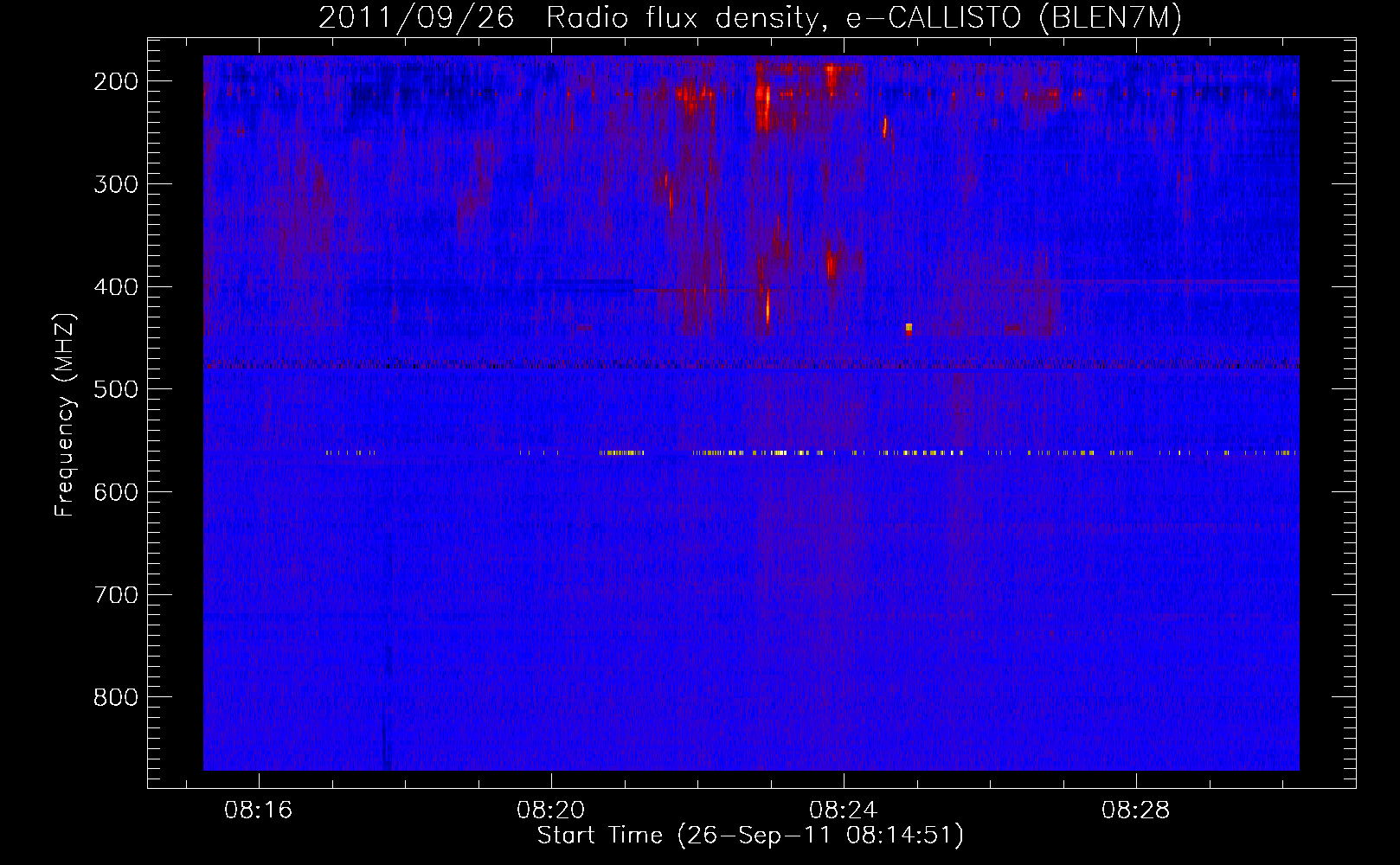Click the 'Start Time (26-Sep-11 08:14:51)' label
Image resolution: width=1400 pixels, height=865 pixels.
point(750,836)
